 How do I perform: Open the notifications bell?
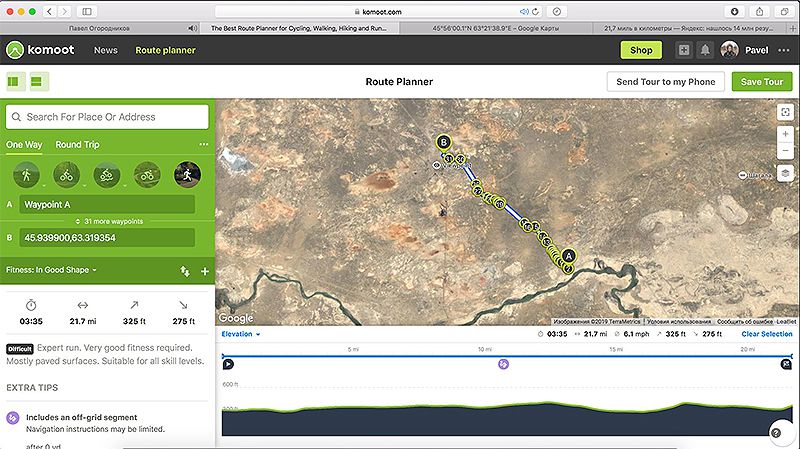pyautogui.click(x=706, y=50)
